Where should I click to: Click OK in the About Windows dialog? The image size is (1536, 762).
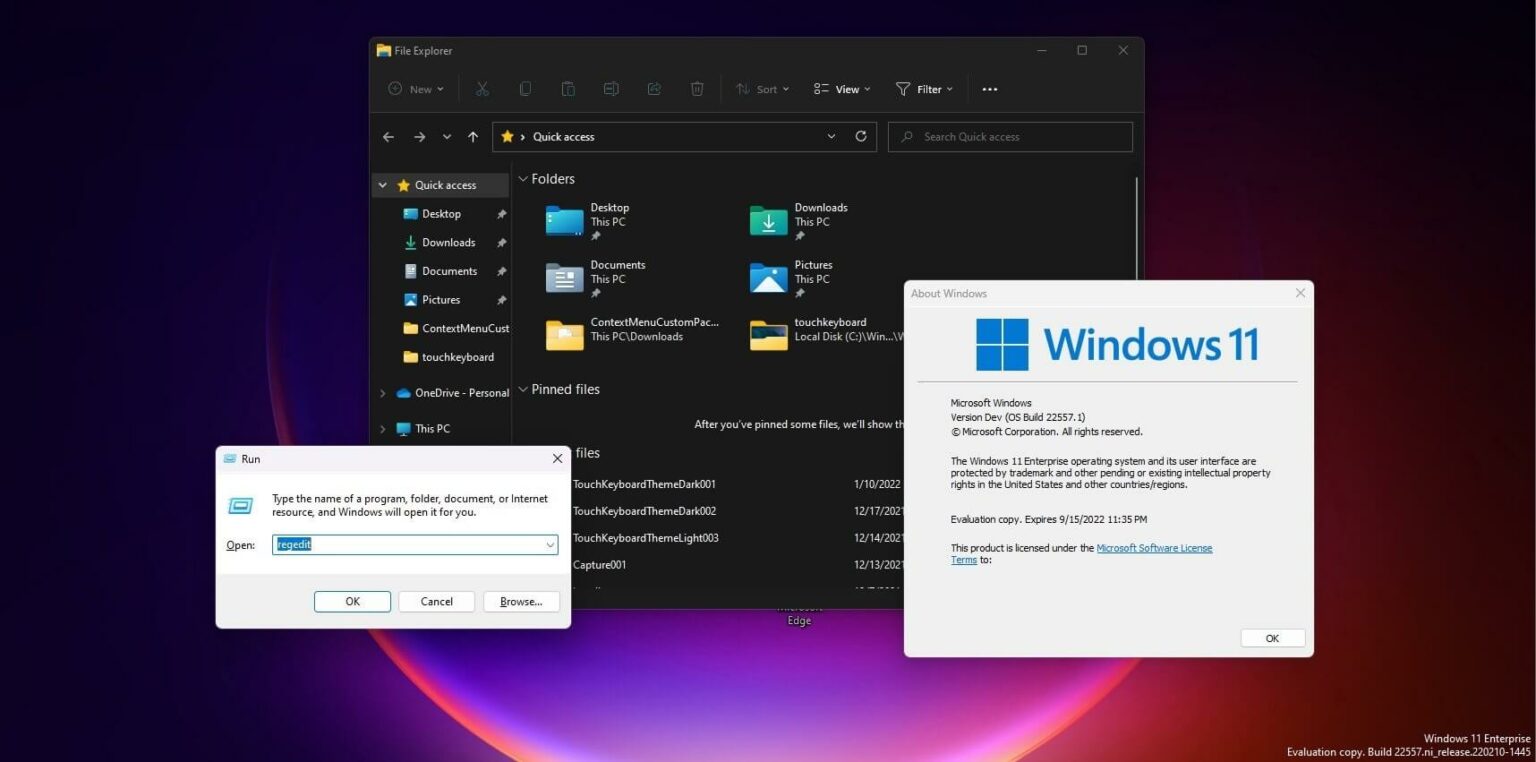(1271, 638)
